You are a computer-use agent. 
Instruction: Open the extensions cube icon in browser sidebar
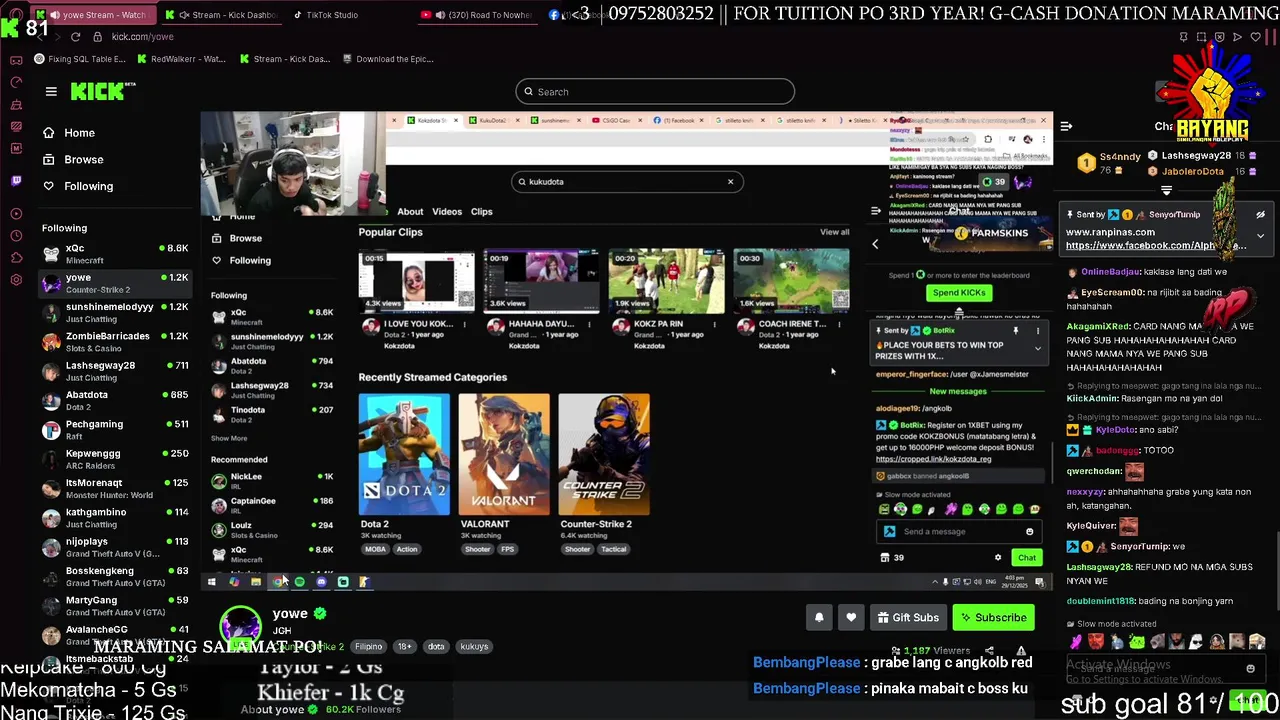16,257
